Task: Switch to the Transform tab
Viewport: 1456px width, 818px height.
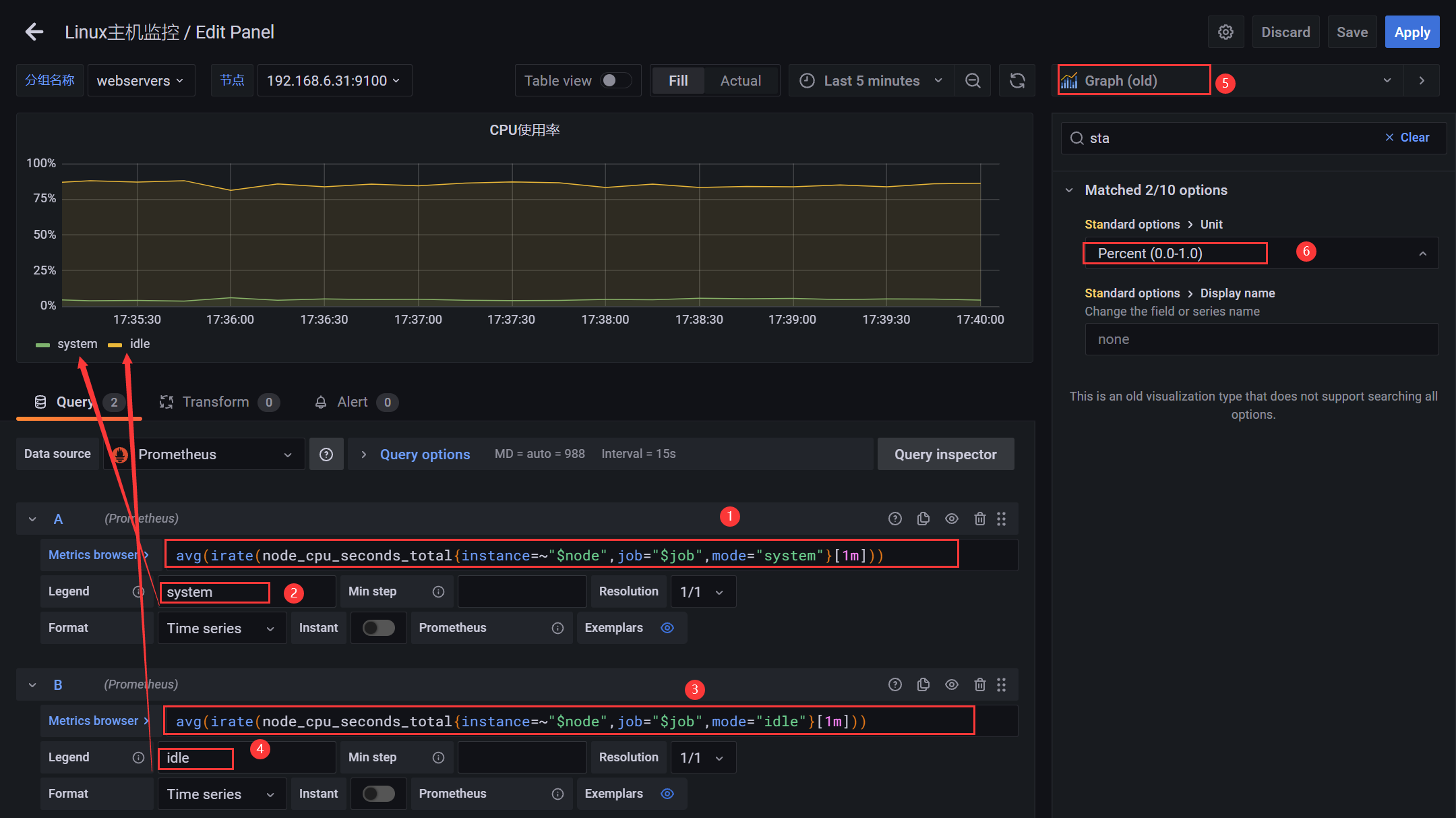Action: click(219, 402)
